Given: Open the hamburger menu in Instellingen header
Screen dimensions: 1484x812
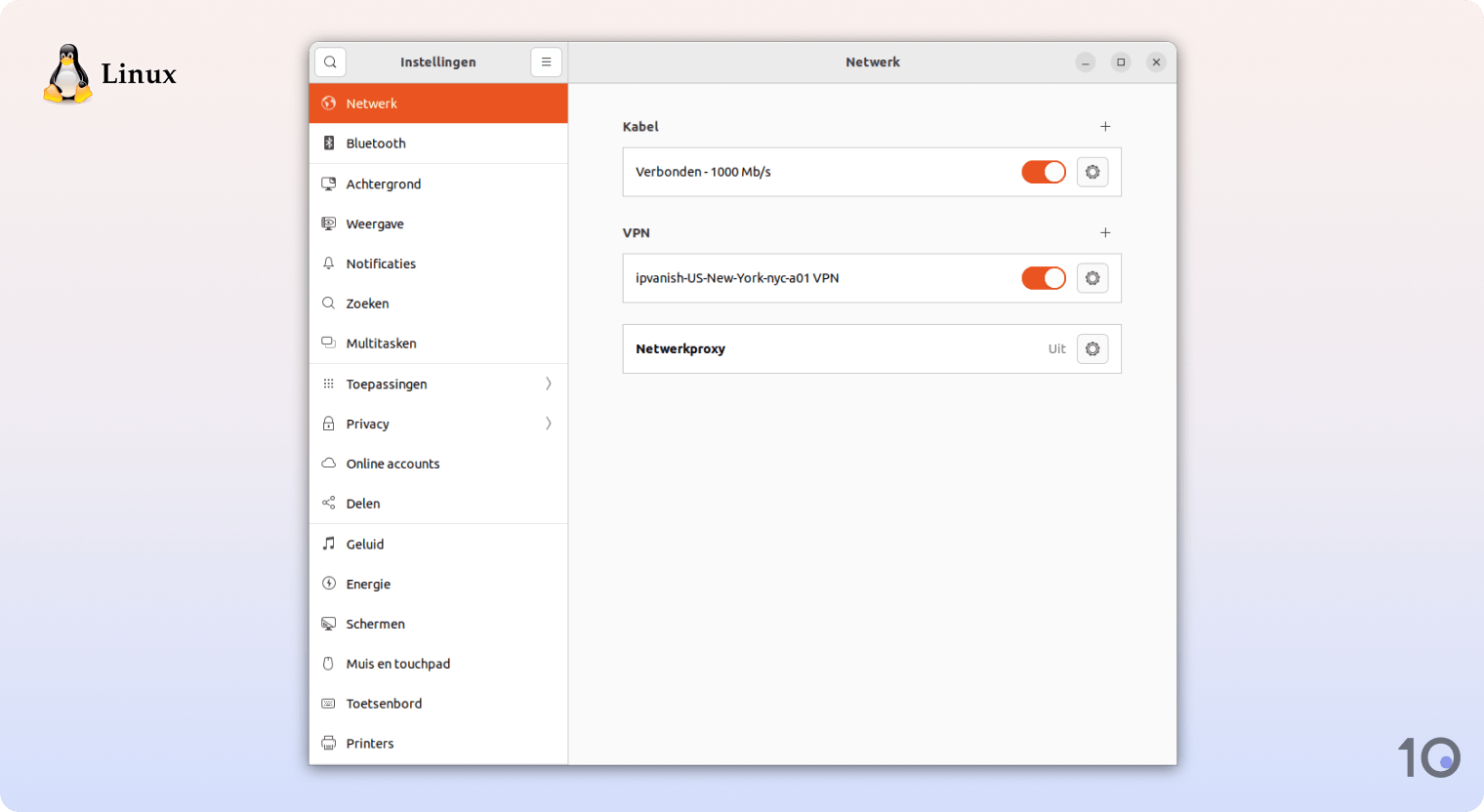Looking at the screenshot, I should coord(546,61).
